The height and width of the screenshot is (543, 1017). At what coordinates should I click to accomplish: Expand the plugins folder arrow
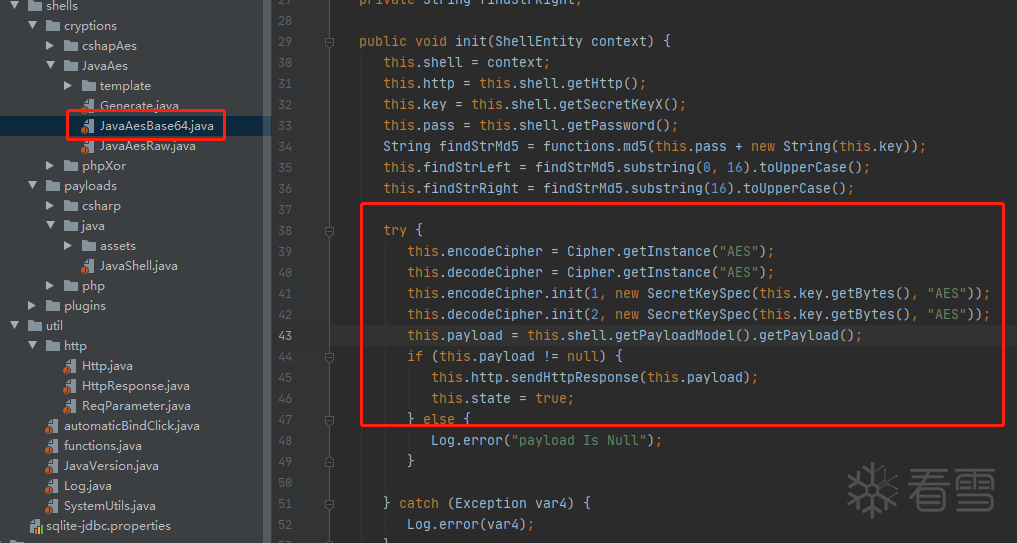coord(32,306)
